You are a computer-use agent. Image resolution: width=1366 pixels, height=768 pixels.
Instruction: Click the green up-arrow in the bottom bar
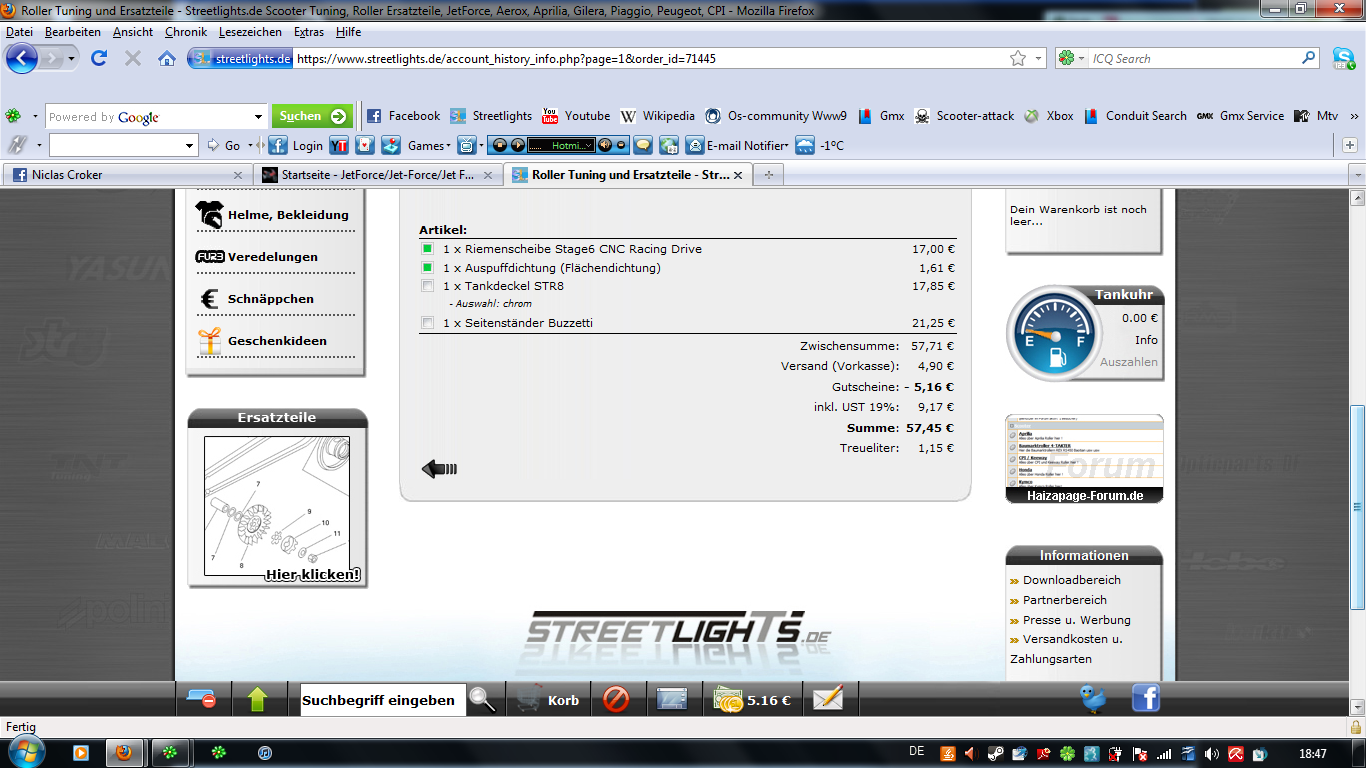click(257, 699)
